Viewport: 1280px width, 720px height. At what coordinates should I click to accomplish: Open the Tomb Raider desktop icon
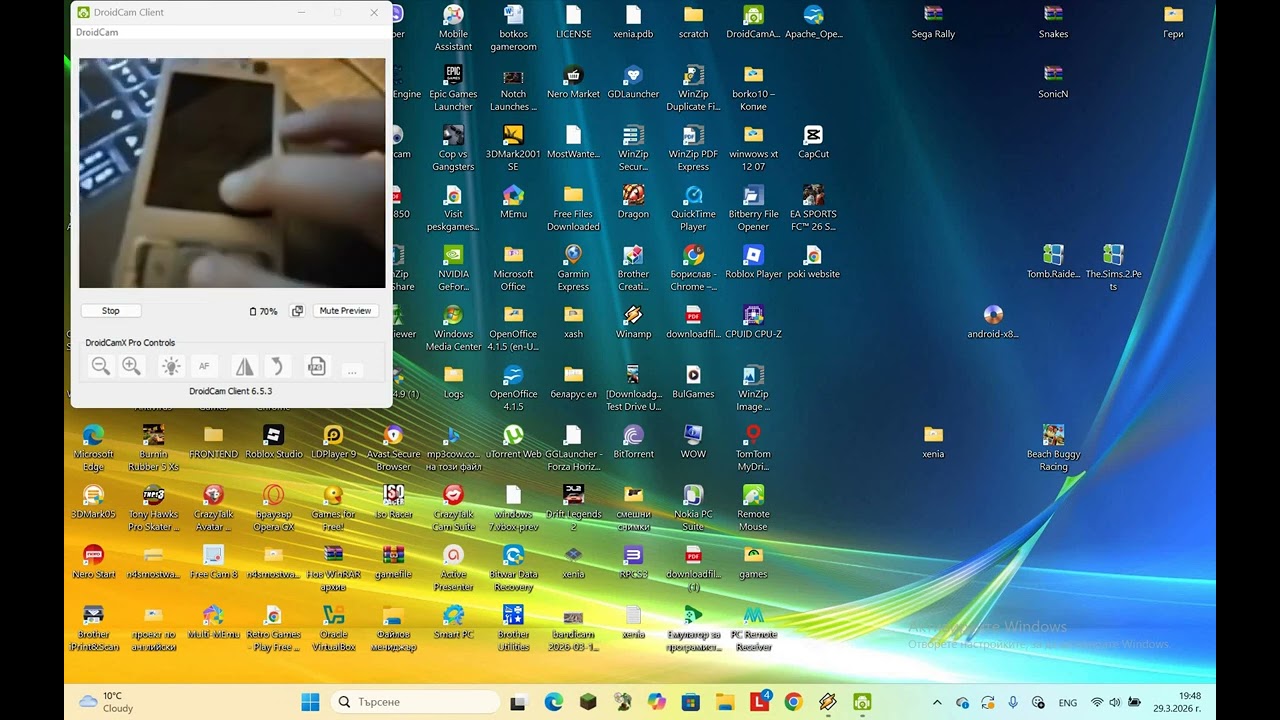[1053, 262]
